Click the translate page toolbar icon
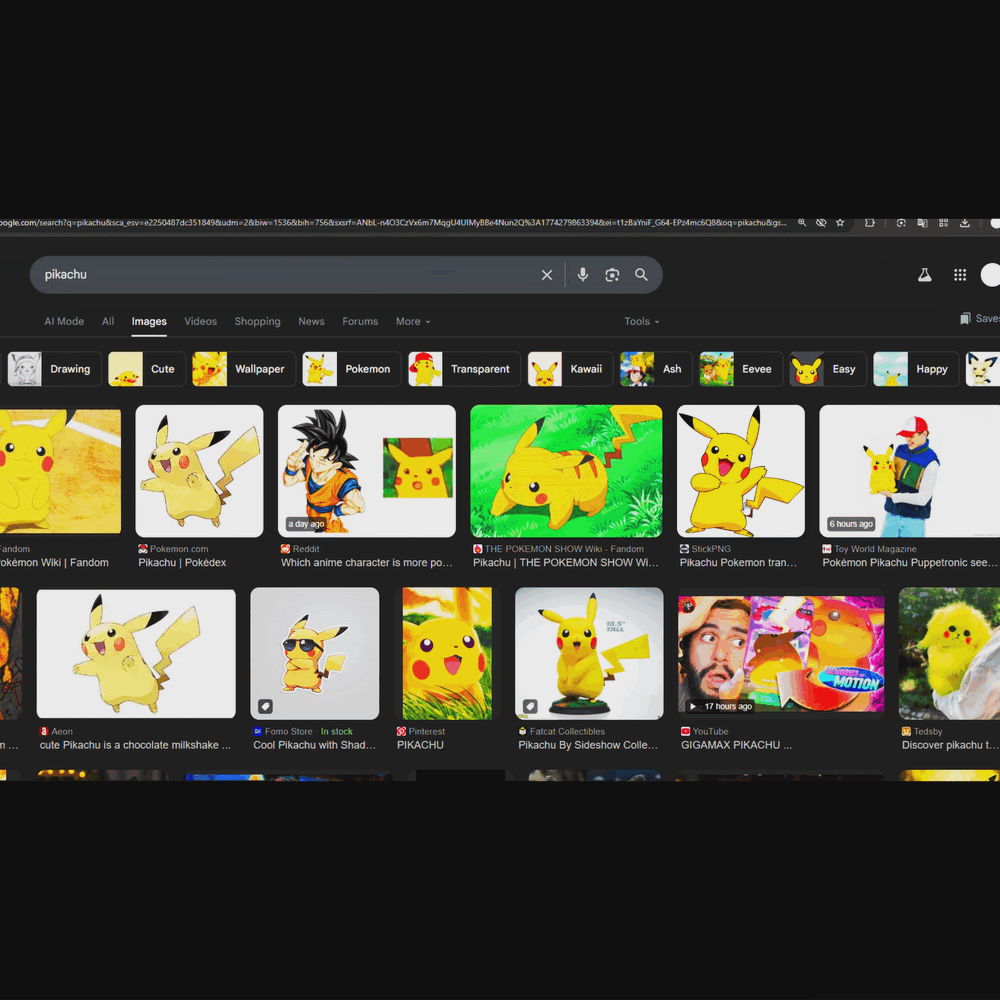This screenshot has width=1000, height=1000. (922, 223)
